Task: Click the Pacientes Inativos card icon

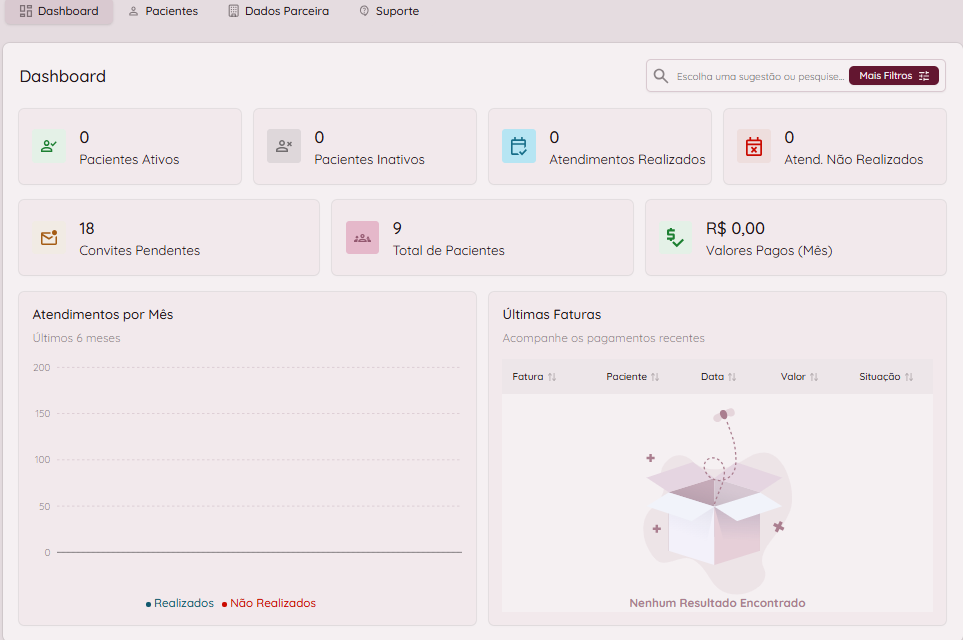Action: [284, 146]
